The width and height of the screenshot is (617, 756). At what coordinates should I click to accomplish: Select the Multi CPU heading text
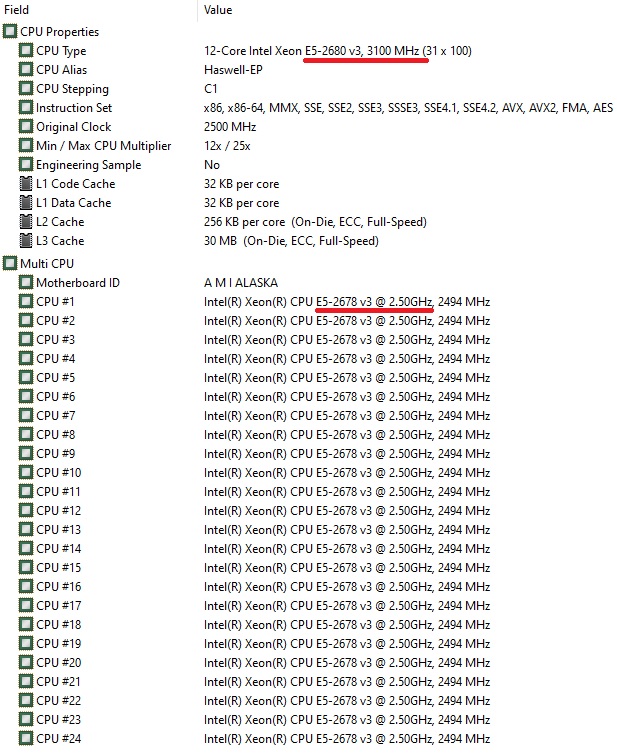click(47, 264)
